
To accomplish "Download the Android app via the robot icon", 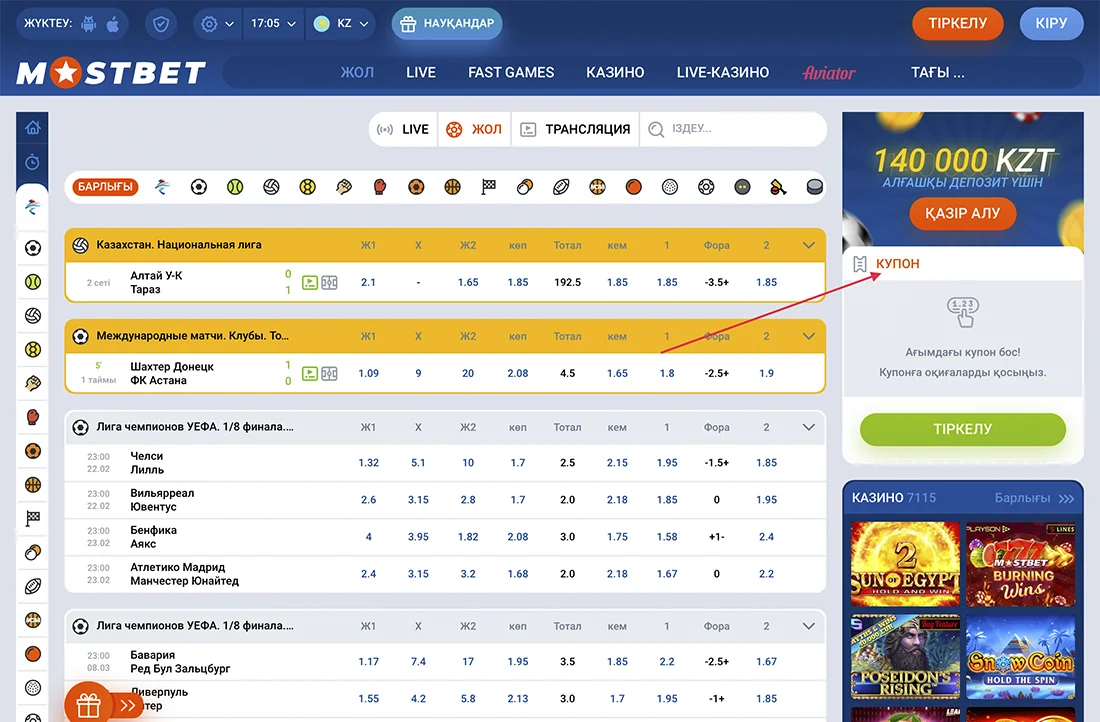I will 88,24.
